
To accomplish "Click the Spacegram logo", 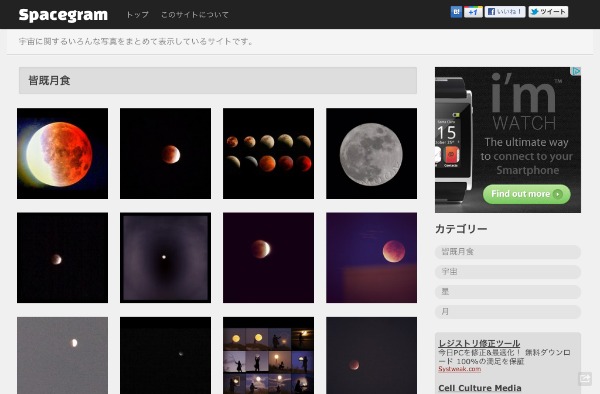I will pyautogui.click(x=63, y=15).
